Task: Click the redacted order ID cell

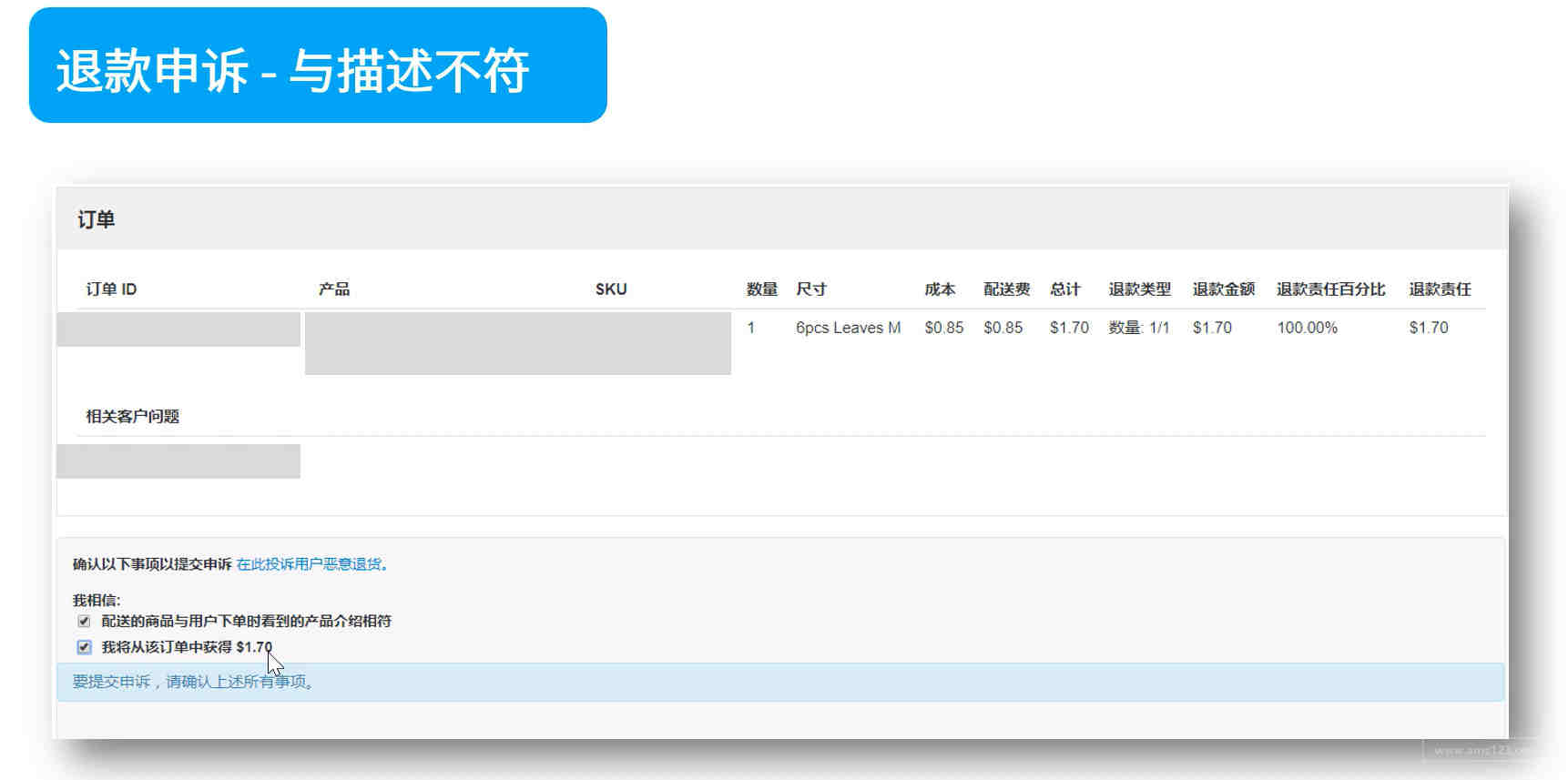Action: (178, 329)
